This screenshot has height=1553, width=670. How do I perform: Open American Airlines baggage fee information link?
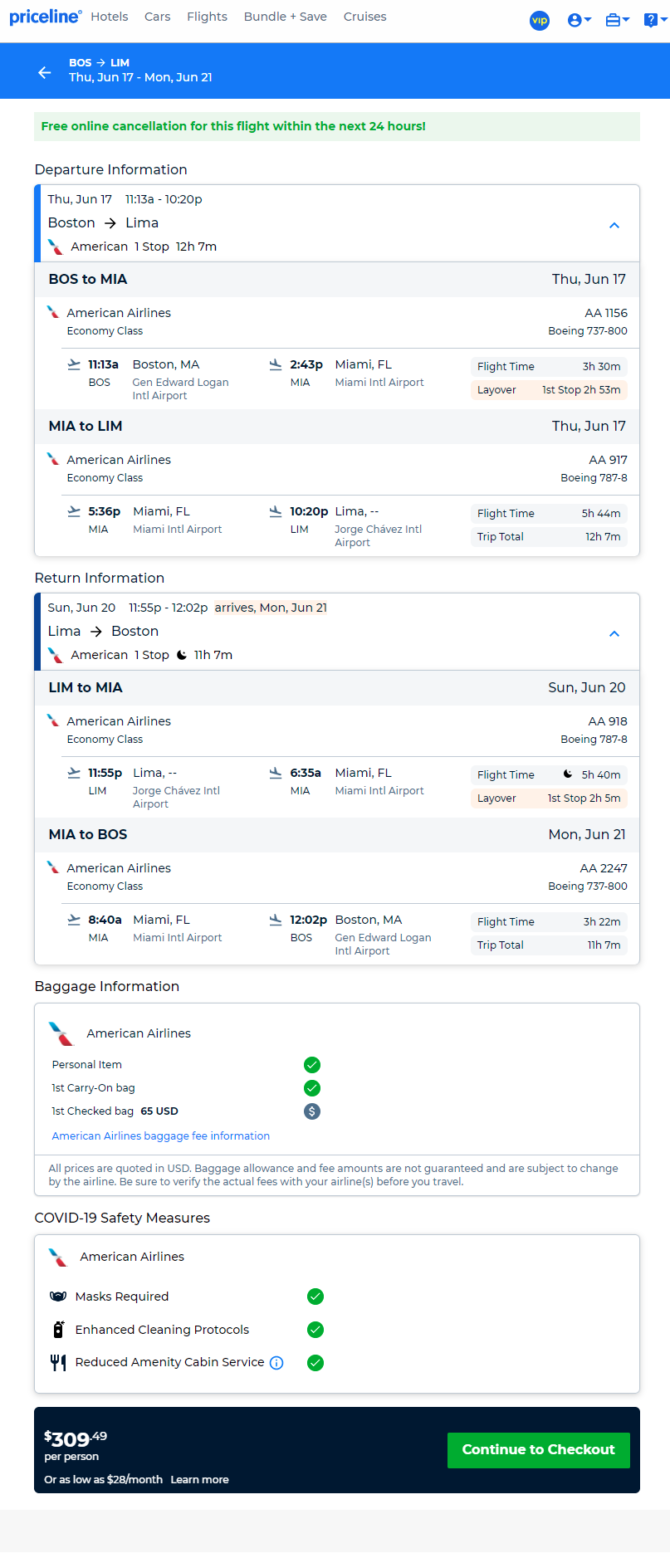click(x=160, y=1136)
